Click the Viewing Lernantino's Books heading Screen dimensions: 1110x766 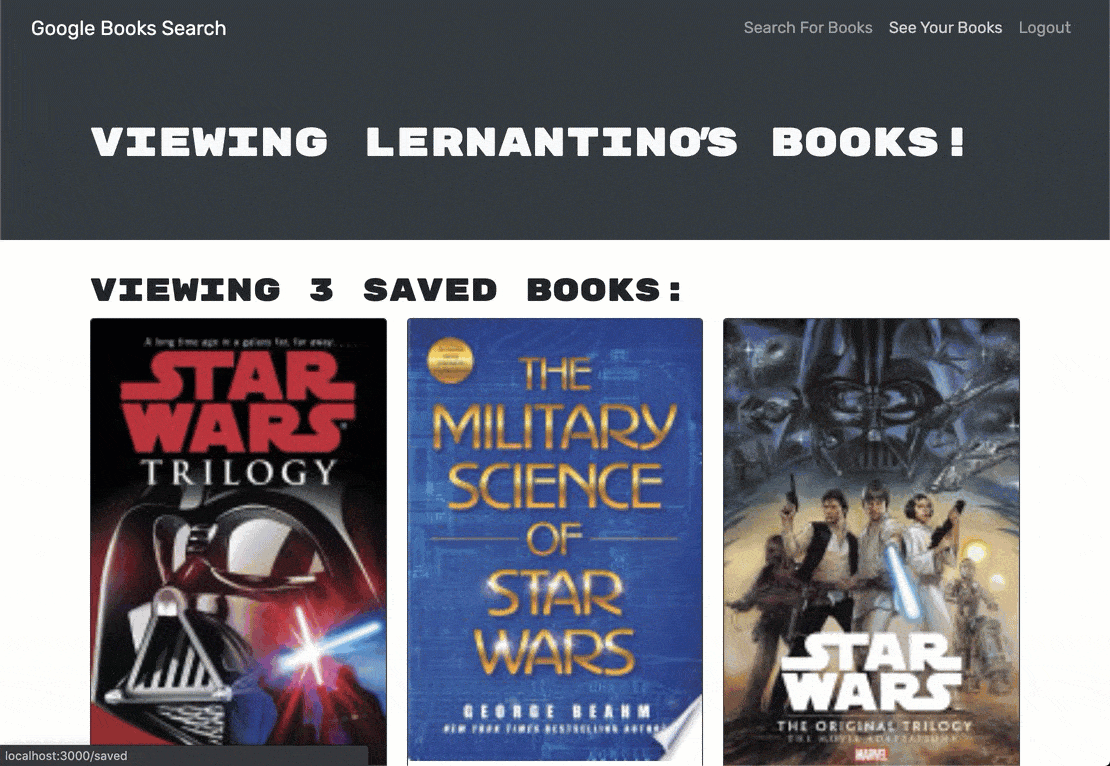(x=528, y=141)
